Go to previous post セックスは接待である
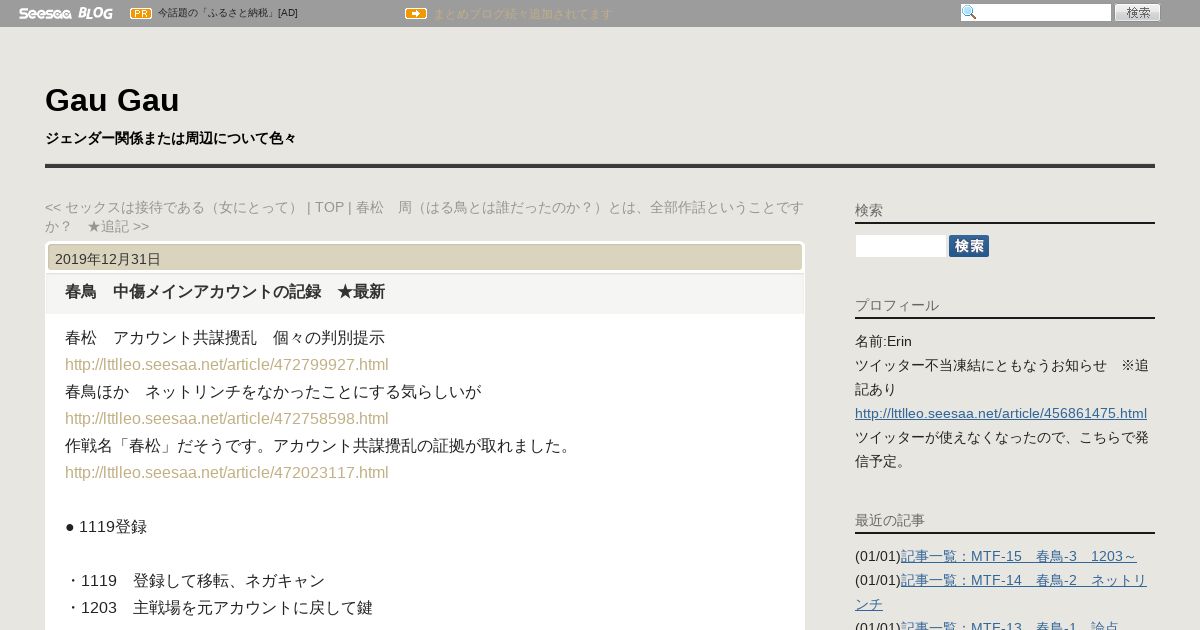Image resolution: width=1200 pixels, height=630 pixels. coord(172,207)
